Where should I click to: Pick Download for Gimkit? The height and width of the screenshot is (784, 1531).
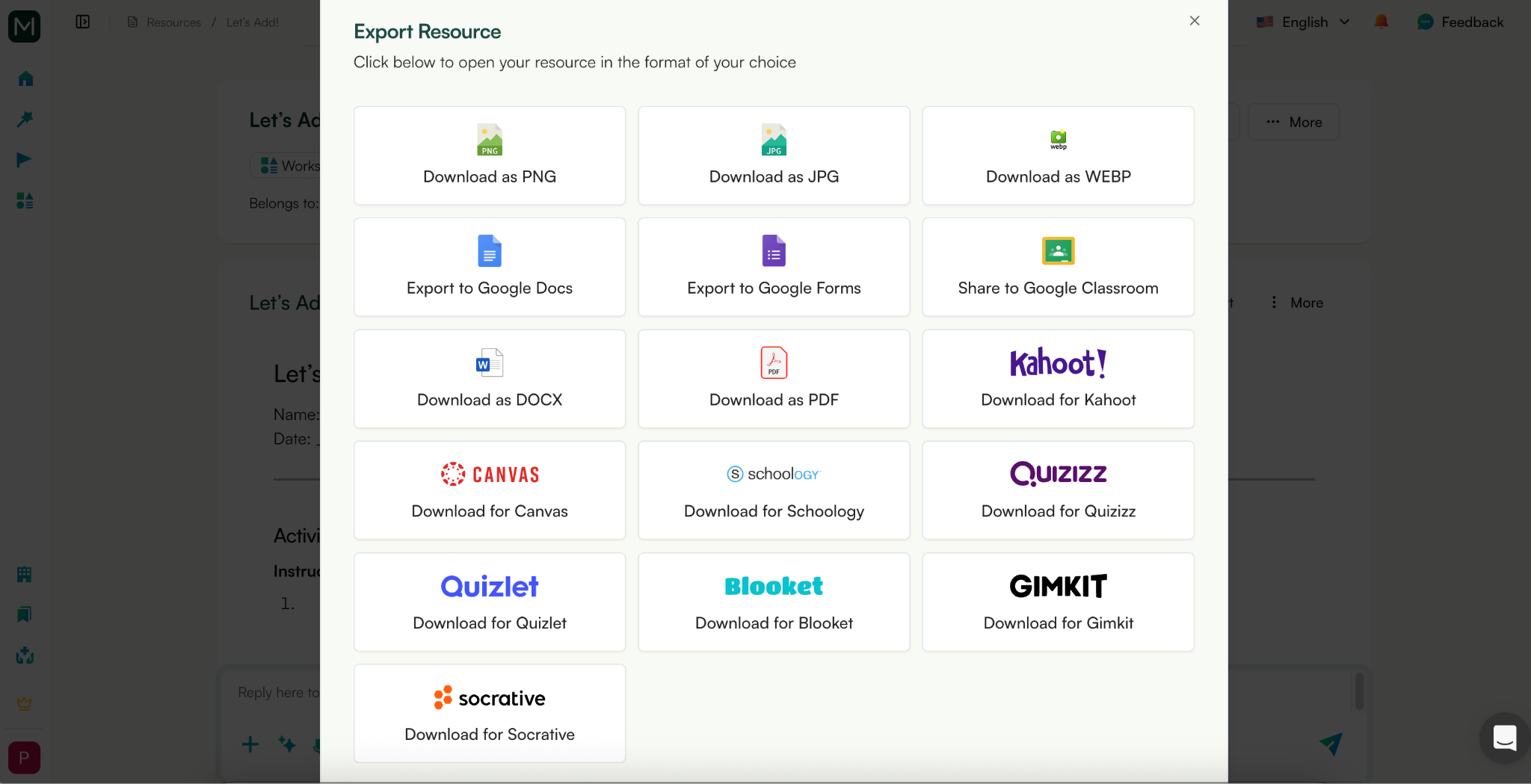click(1058, 602)
